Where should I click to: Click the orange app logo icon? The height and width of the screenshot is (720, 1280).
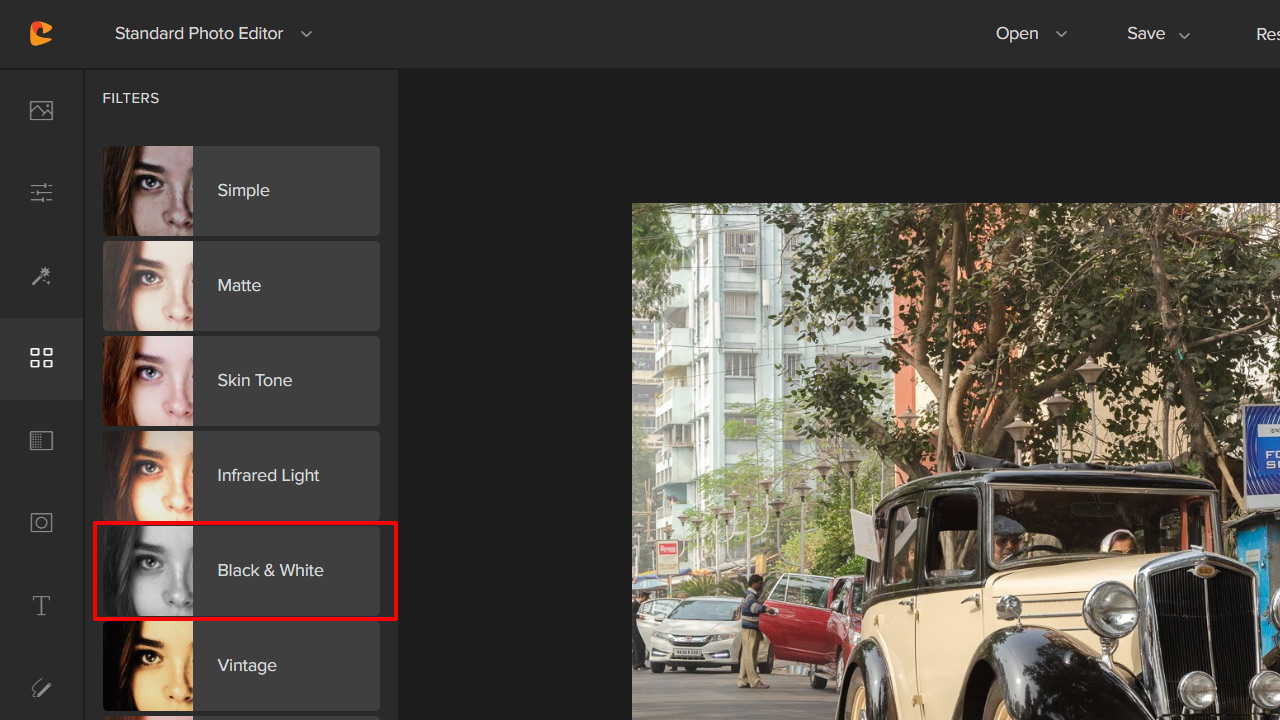tap(41, 34)
